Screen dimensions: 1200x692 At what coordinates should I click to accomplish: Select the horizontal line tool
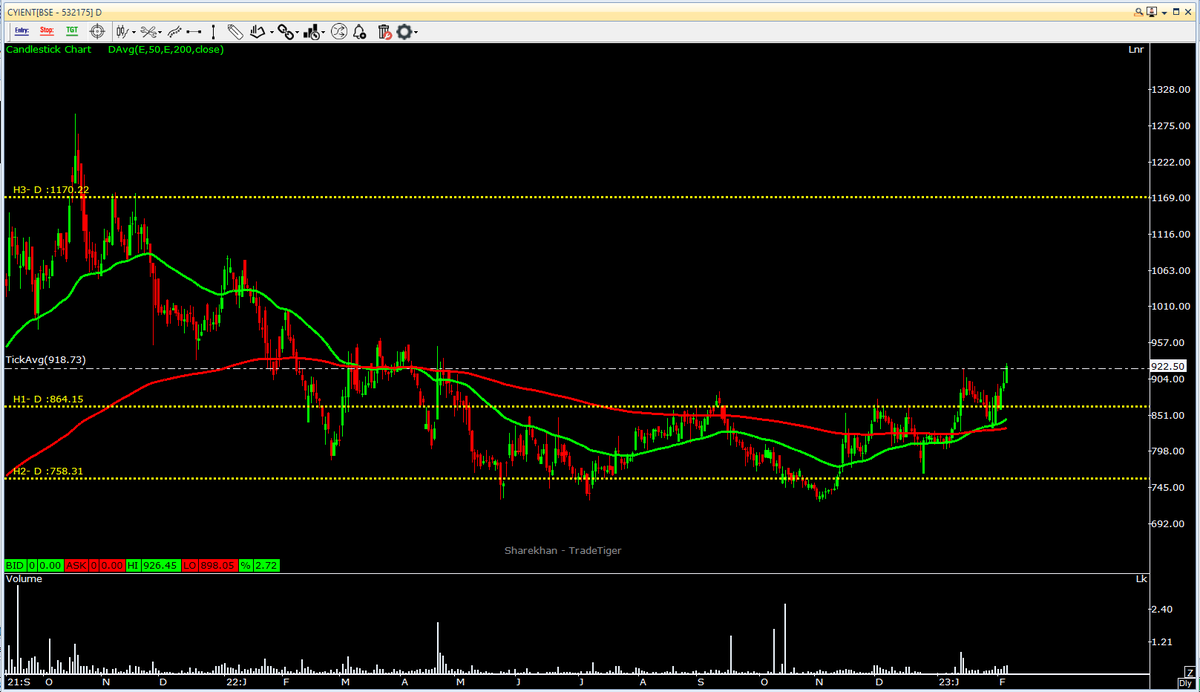point(194,32)
